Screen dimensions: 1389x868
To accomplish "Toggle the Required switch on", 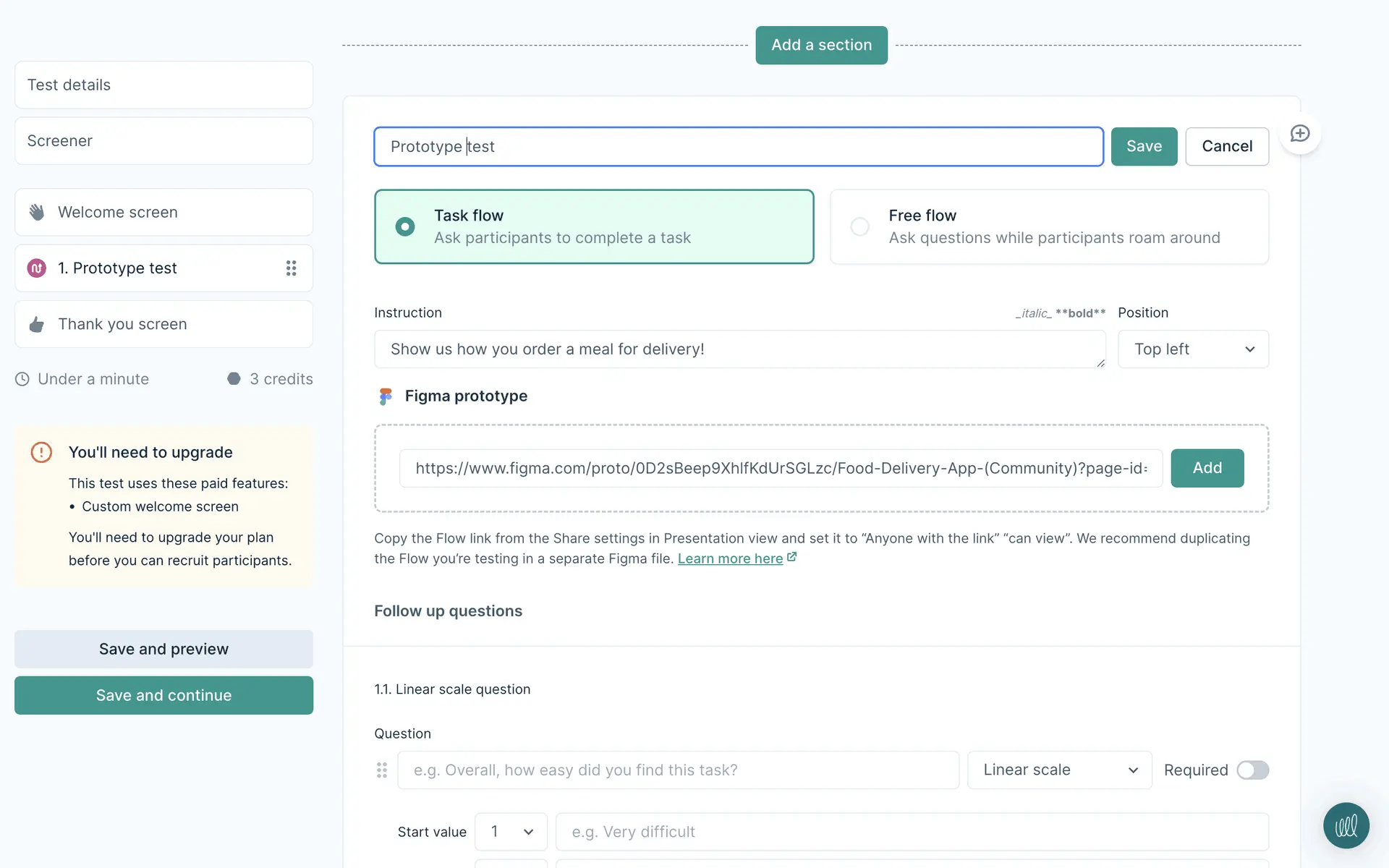I will point(1252,770).
